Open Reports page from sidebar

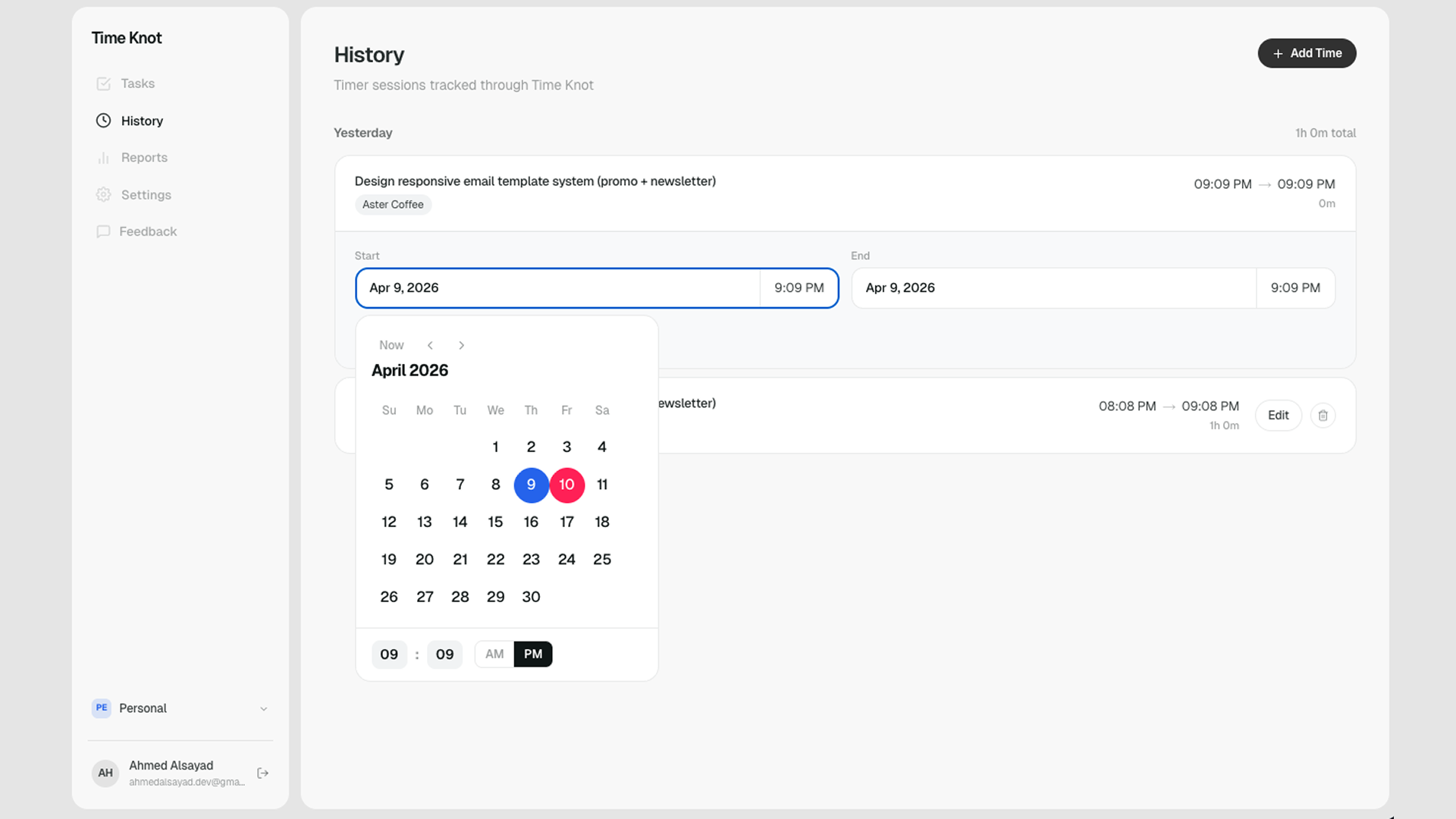tap(144, 158)
